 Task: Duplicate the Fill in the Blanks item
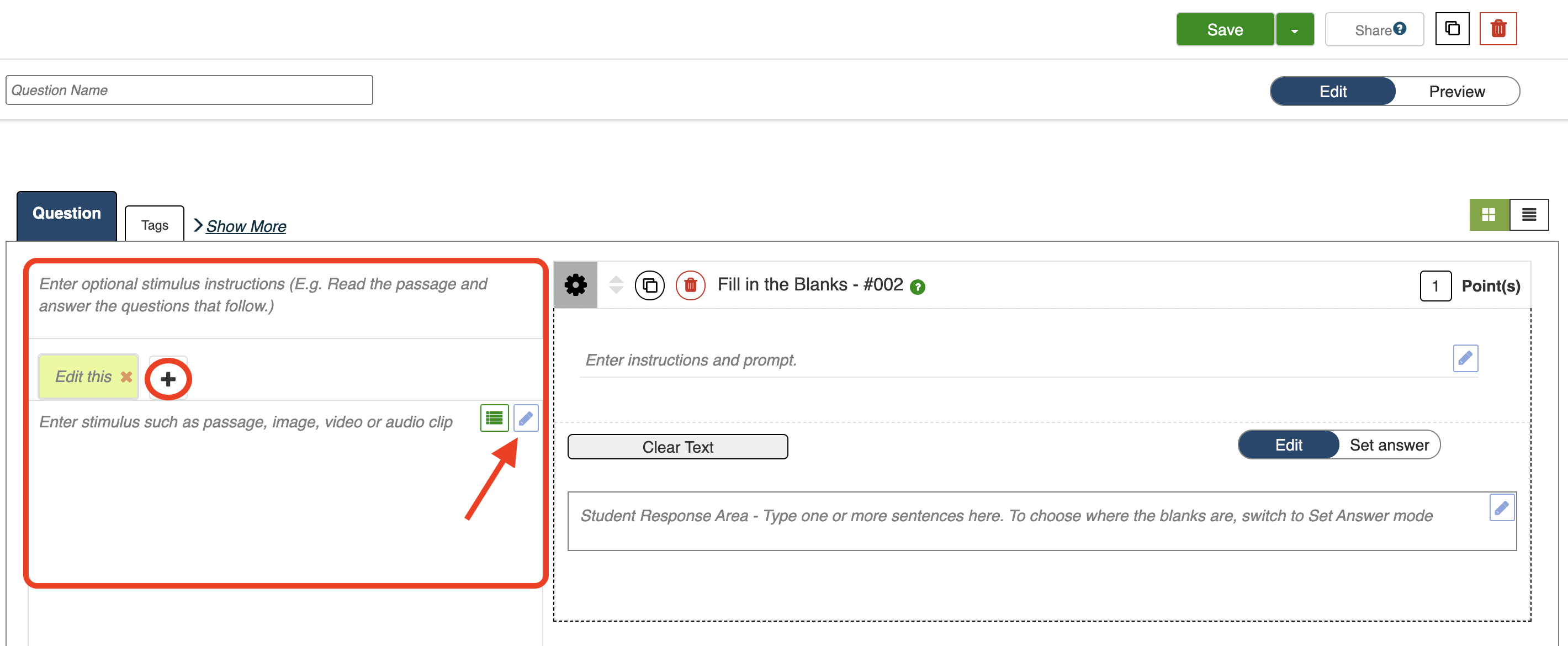[649, 285]
